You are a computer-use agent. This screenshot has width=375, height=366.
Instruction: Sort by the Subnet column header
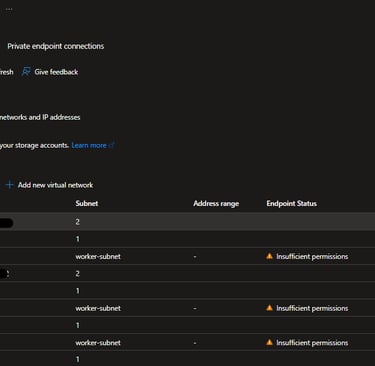pos(87,203)
